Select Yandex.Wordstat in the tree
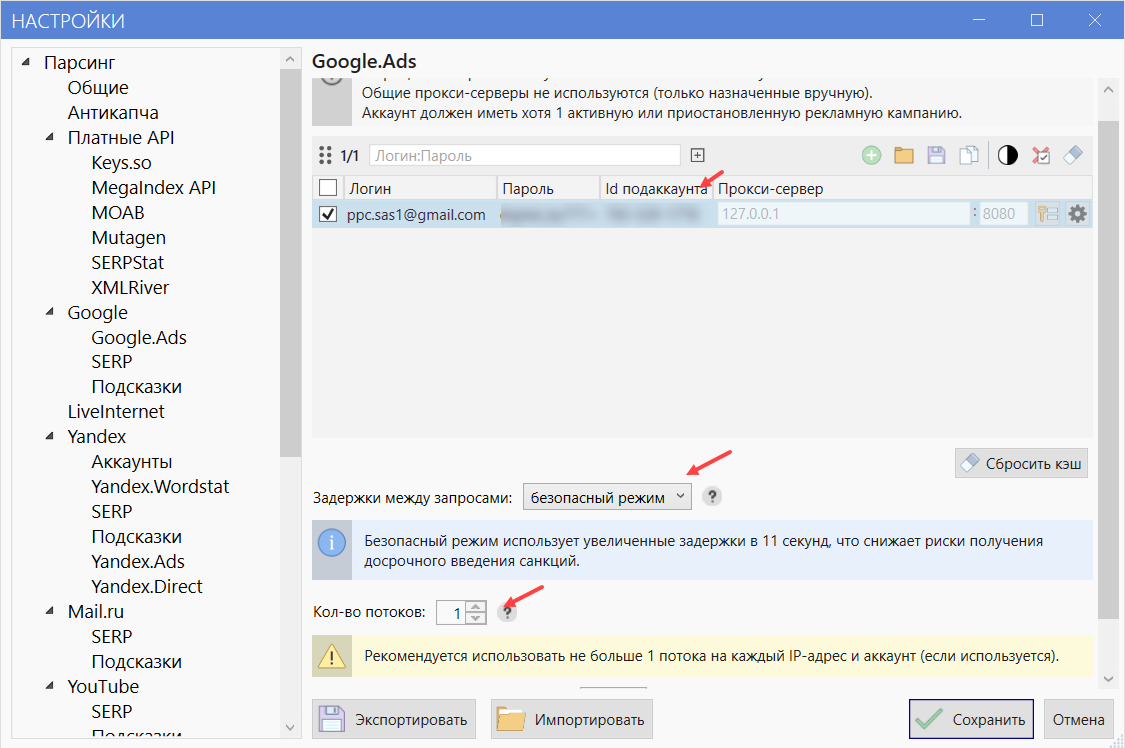The width and height of the screenshot is (1125, 748). click(x=160, y=487)
